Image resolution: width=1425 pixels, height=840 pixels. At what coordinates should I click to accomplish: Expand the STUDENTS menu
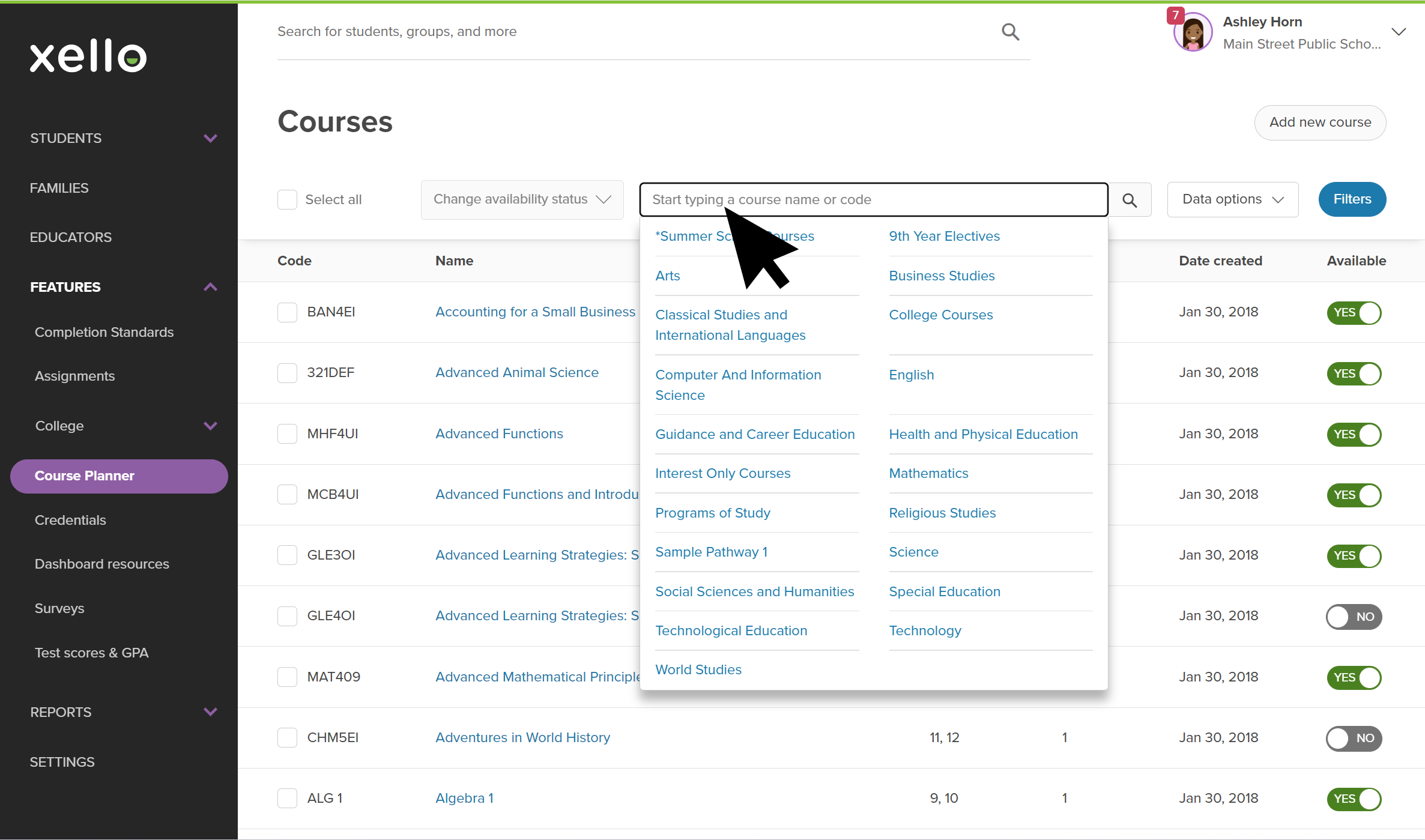click(x=66, y=138)
